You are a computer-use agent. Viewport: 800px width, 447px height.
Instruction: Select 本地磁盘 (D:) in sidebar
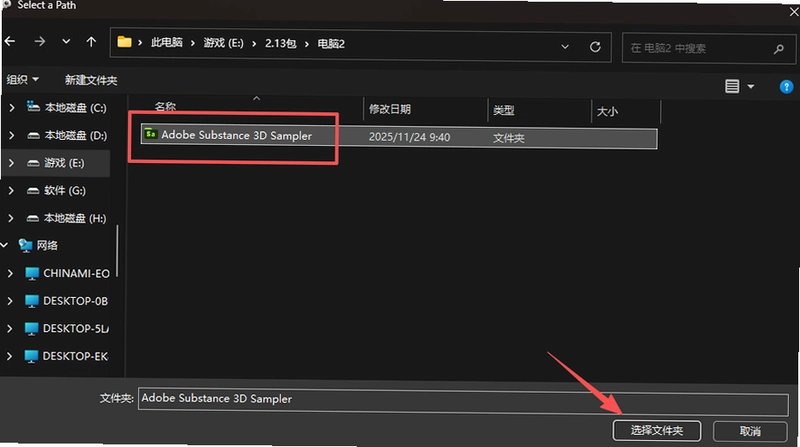(x=76, y=135)
